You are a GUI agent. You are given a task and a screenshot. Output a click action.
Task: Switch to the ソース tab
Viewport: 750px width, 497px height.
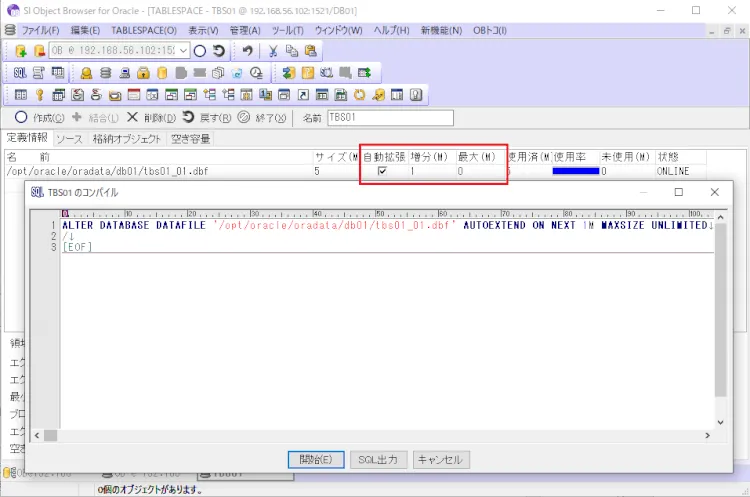pos(69,139)
